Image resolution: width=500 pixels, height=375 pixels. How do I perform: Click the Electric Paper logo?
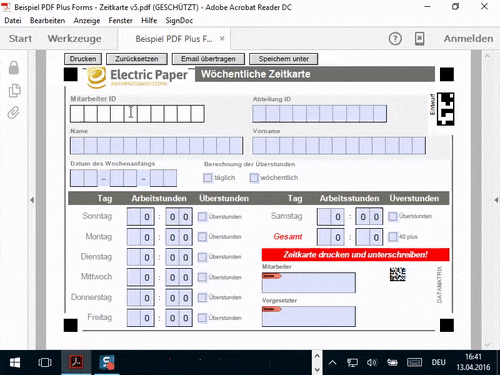pos(137,77)
